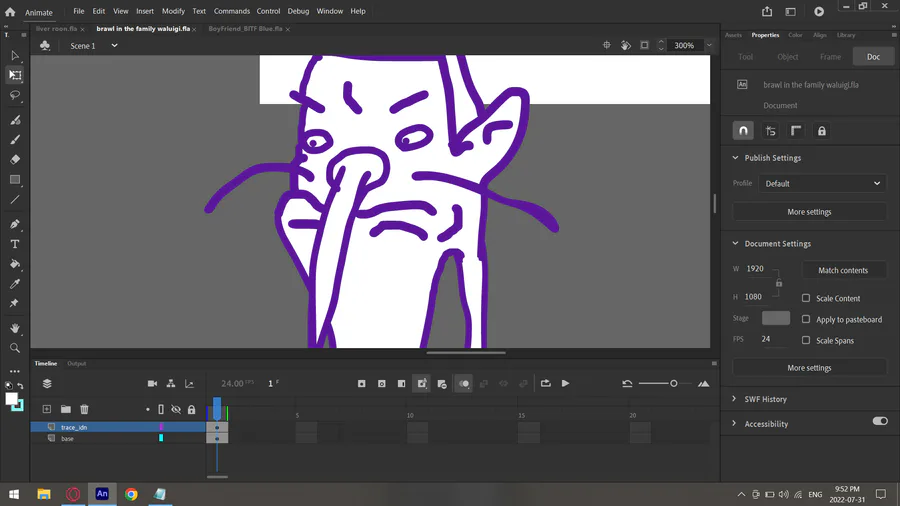The height and width of the screenshot is (506, 900).
Task: Open Edit Toolbar three-dots button
Action: pyautogui.click(x=15, y=371)
